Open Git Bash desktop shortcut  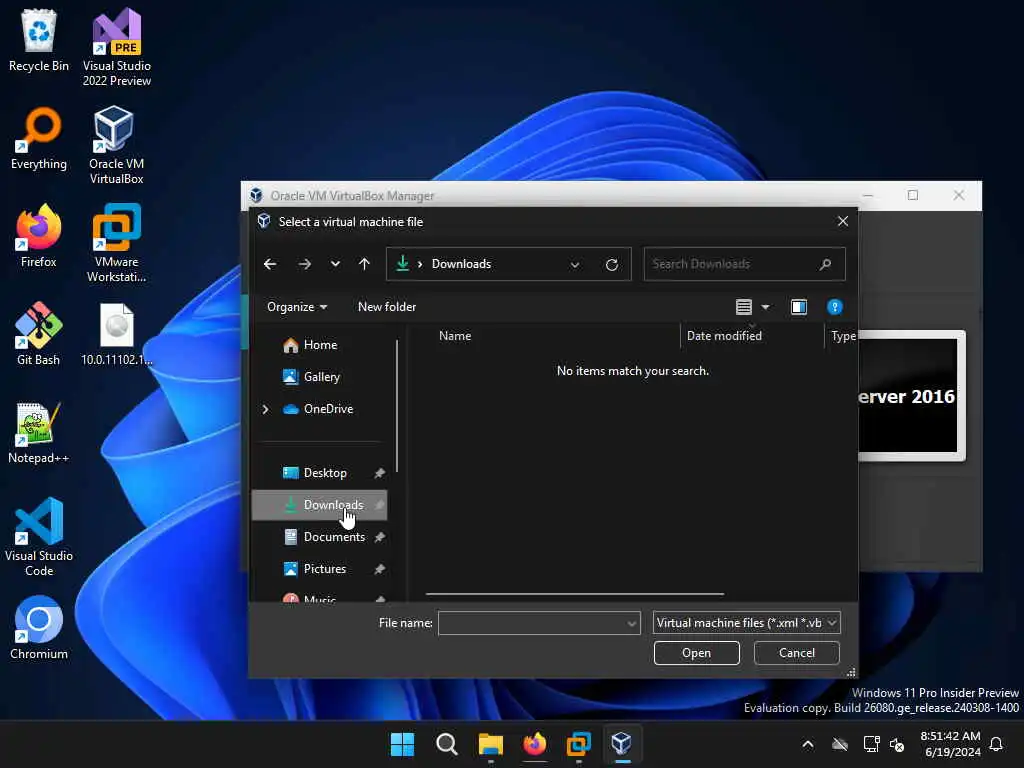pos(39,334)
